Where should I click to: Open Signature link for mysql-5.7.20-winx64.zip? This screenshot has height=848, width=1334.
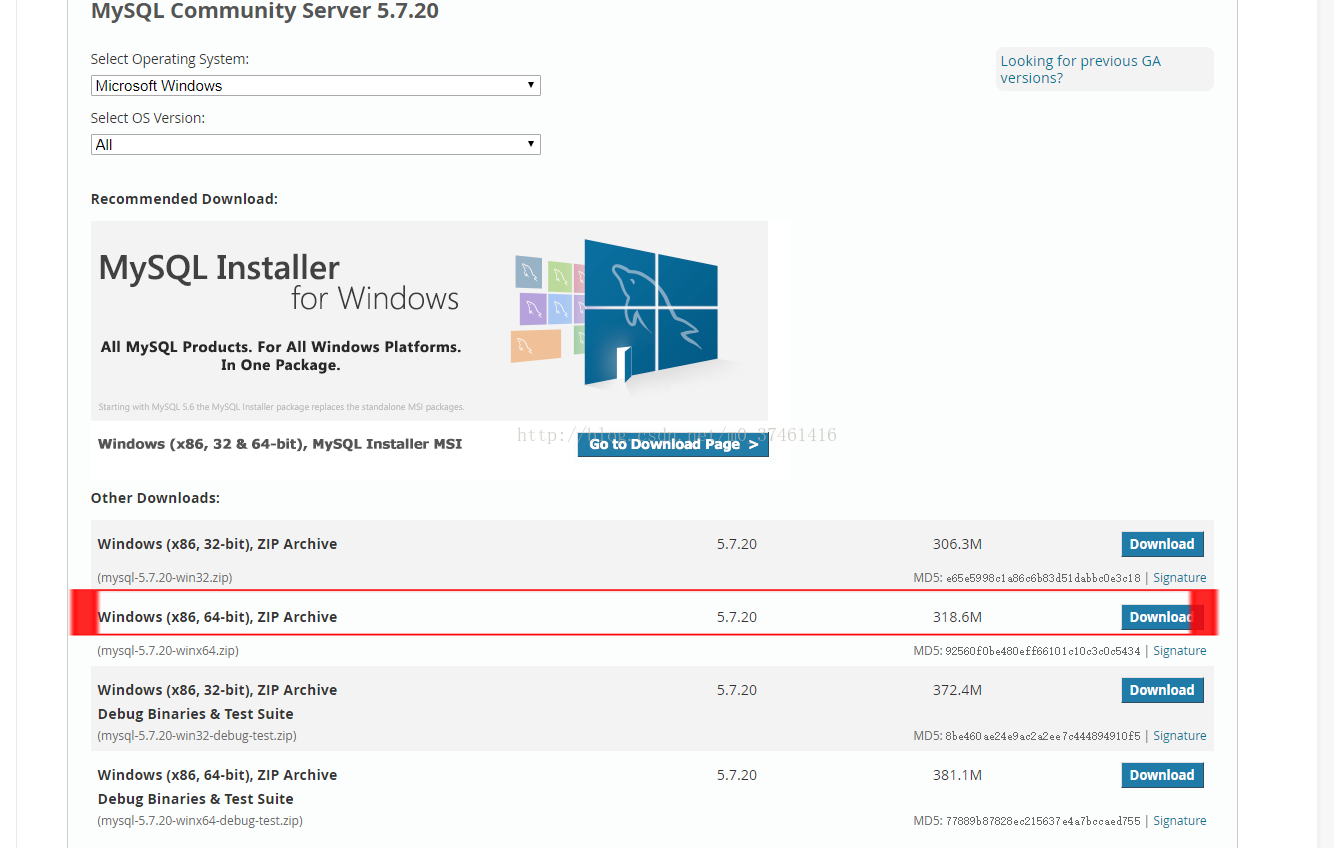point(1180,650)
